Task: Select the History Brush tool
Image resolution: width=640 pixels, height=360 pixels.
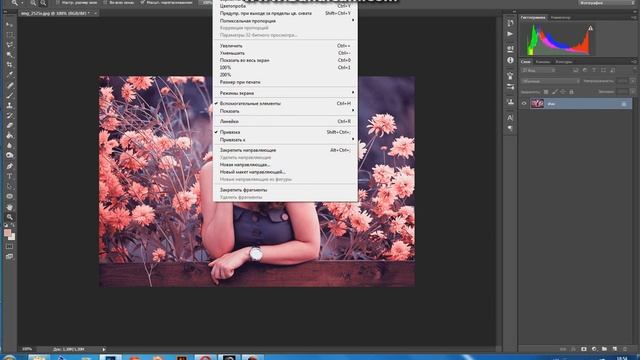Action: click(9, 116)
